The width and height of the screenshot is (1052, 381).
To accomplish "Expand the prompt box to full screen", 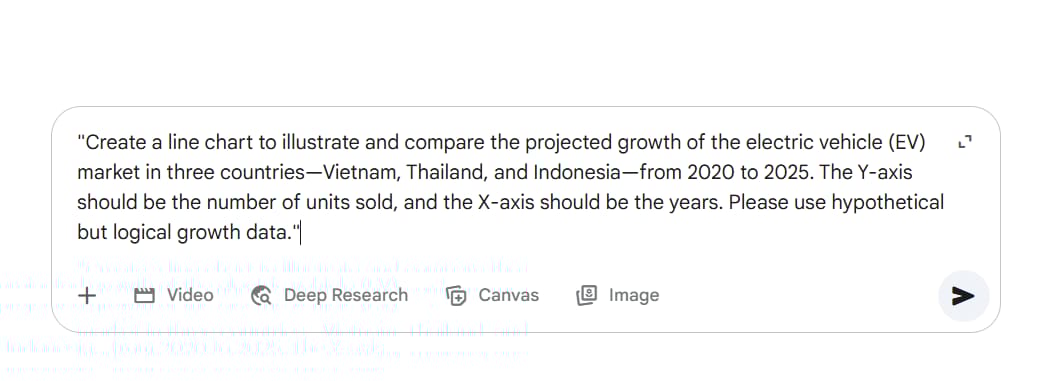I will pos(965,142).
